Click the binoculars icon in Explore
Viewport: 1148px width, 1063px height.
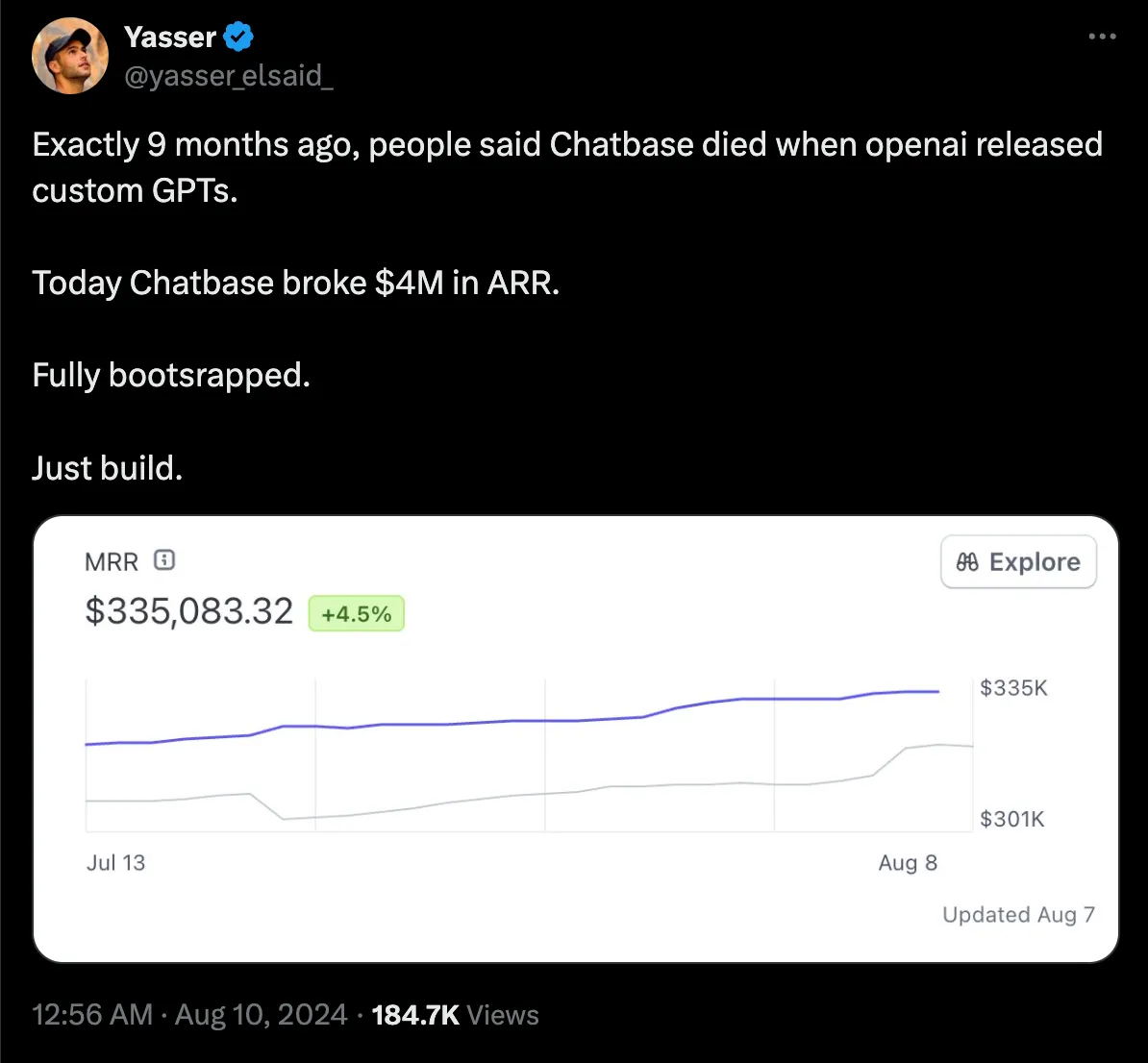967,562
